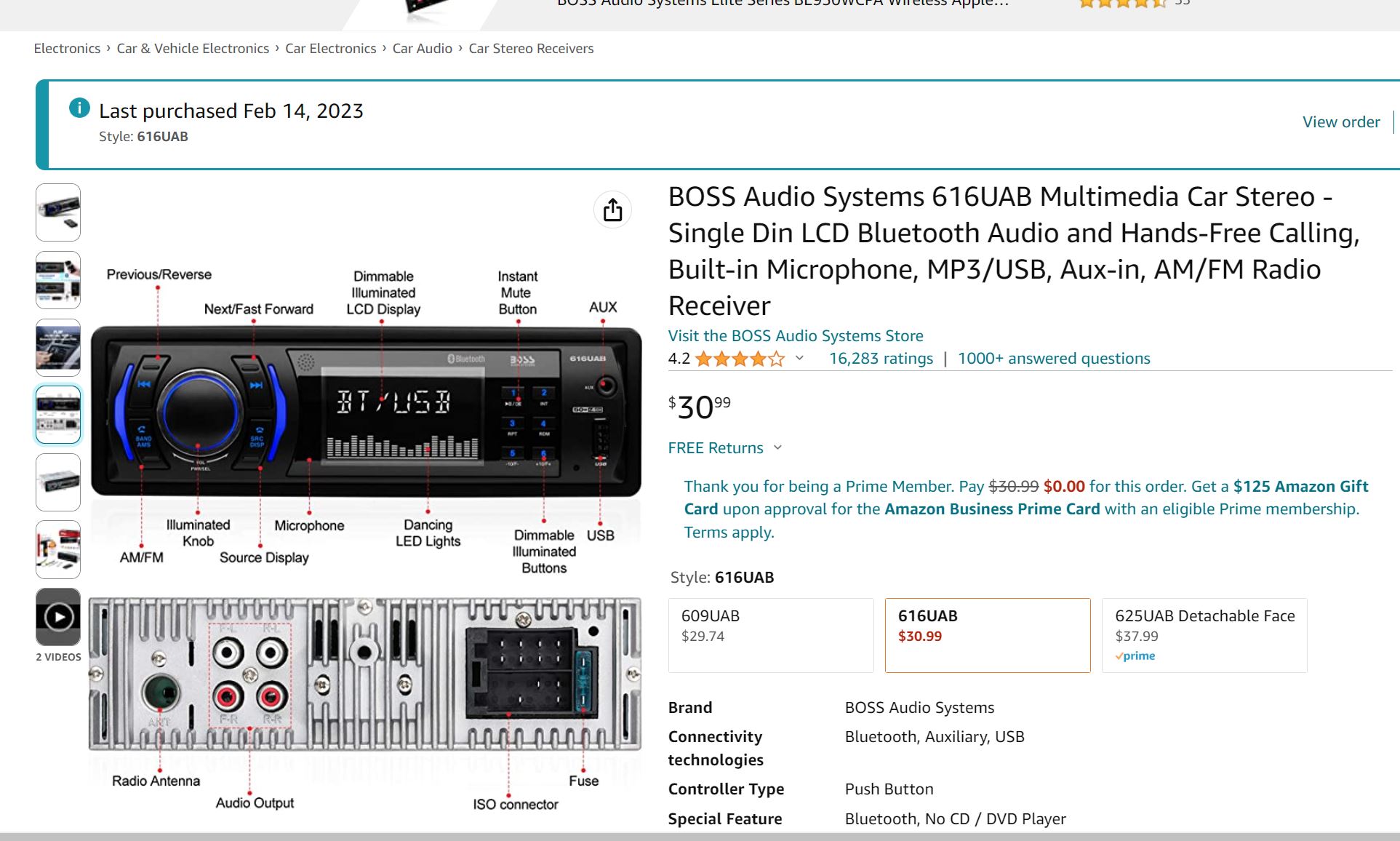Open the Car Audio breadcrumb
1400x841 pixels.
pyautogui.click(x=422, y=48)
